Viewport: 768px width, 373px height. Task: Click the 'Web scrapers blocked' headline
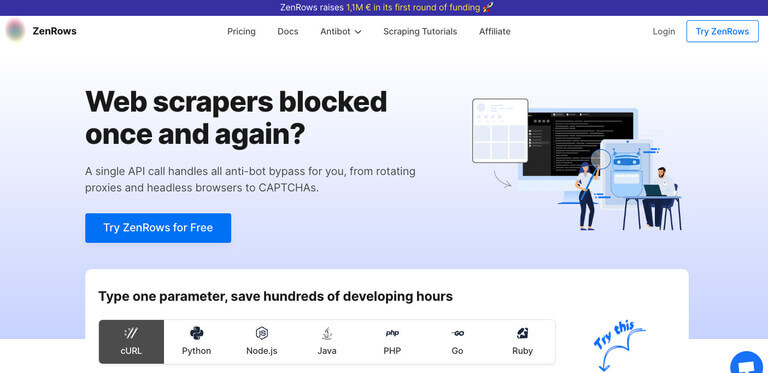pos(236,117)
